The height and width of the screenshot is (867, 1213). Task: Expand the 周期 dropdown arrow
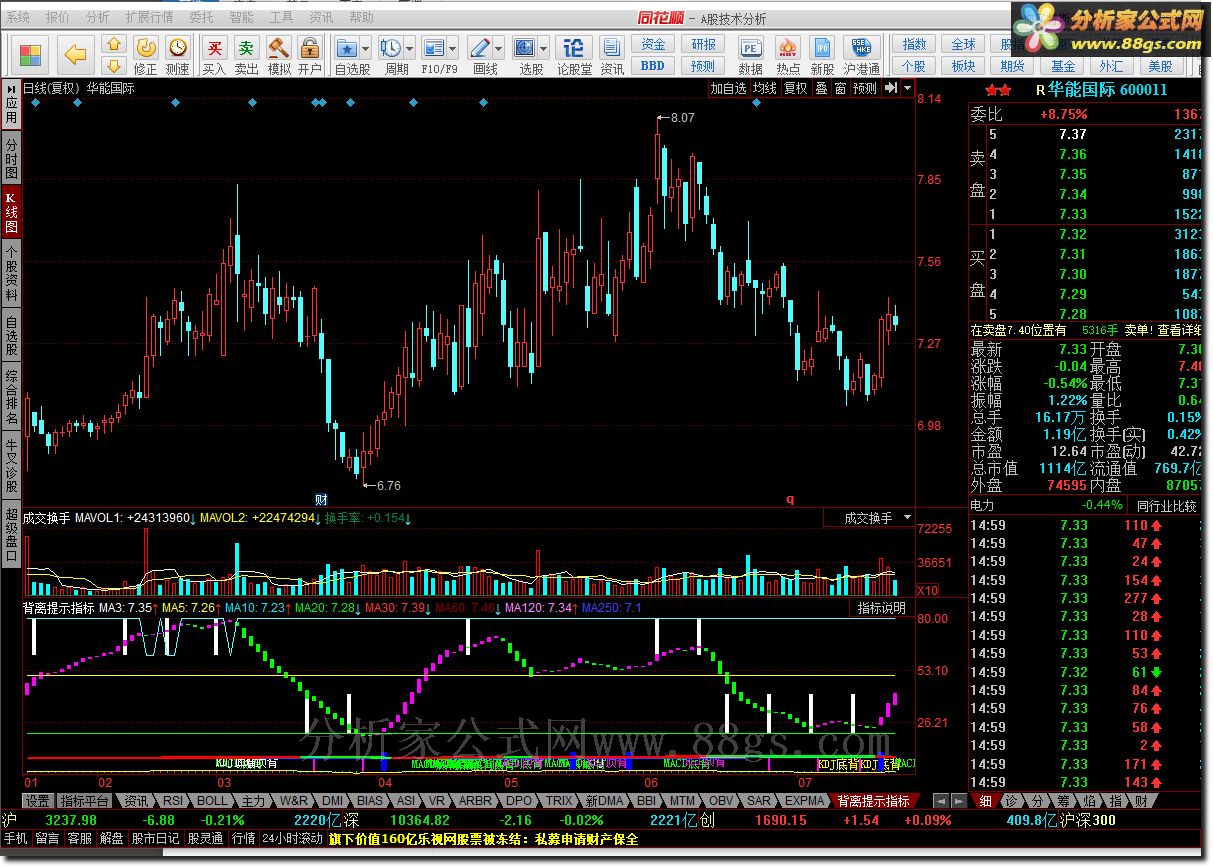click(x=410, y=47)
